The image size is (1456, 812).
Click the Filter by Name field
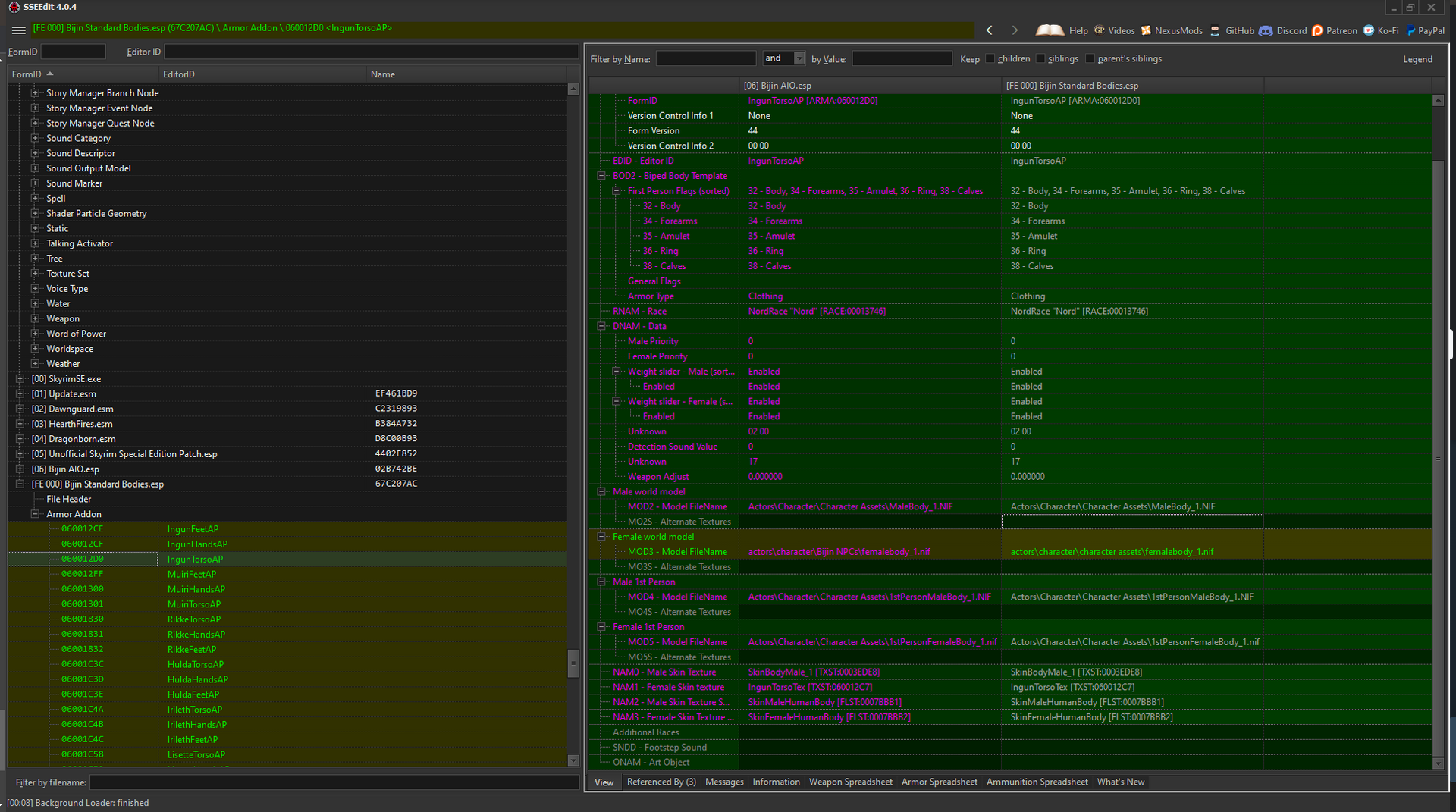pyautogui.click(x=706, y=58)
